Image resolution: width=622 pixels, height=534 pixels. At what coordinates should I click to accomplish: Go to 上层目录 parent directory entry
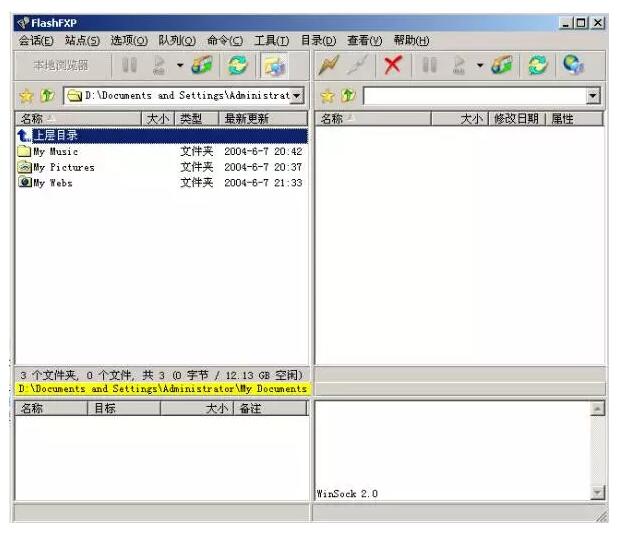pyautogui.click(x=55, y=135)
